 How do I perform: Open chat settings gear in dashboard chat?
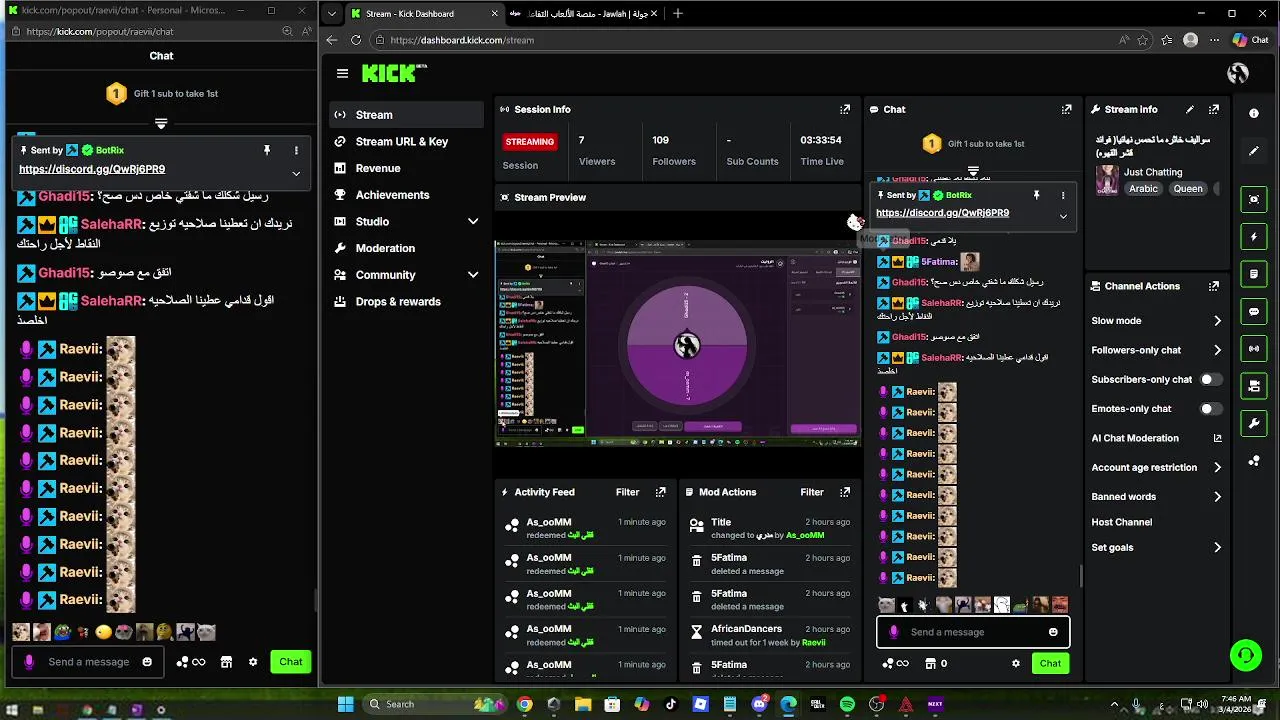pos(1016,663)
